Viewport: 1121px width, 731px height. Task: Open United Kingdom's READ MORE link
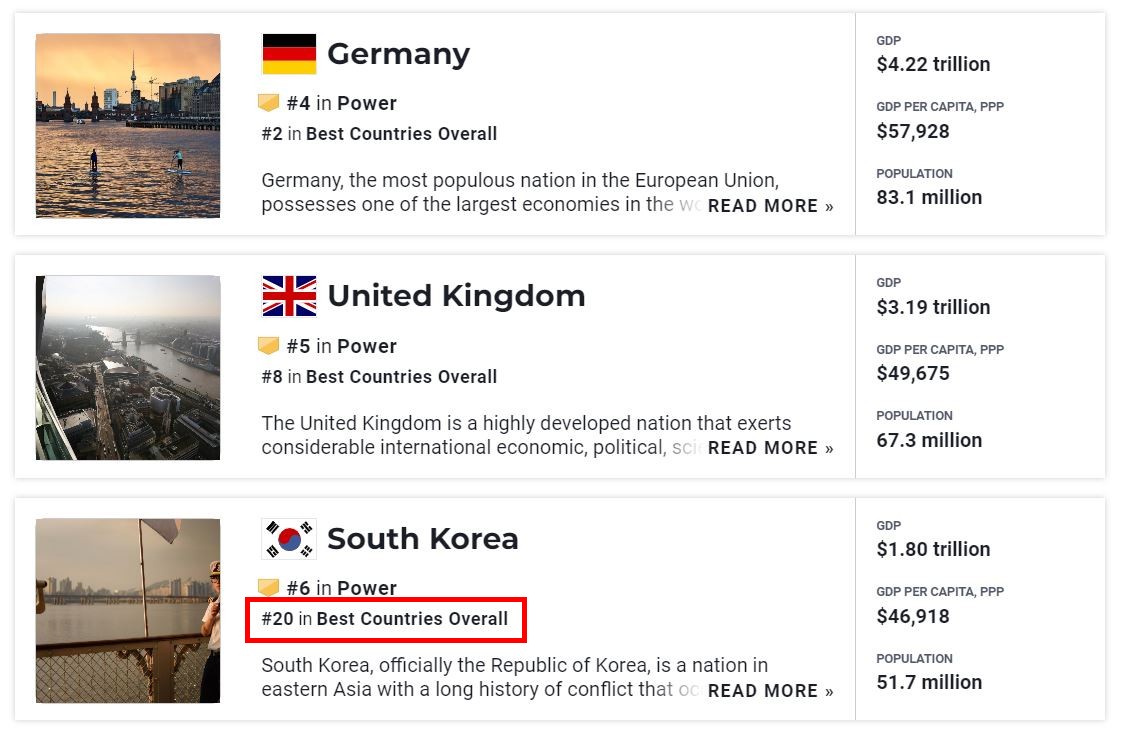tap(771, 448)
